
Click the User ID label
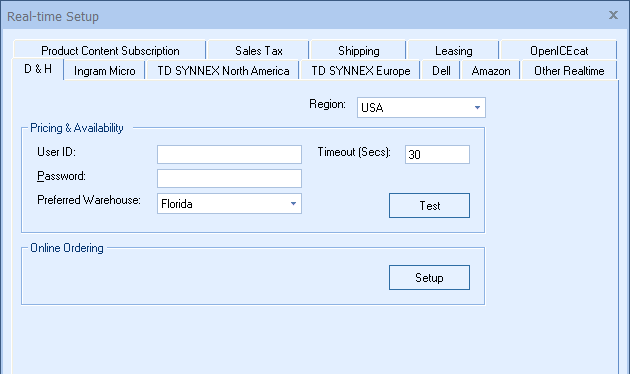56,152
